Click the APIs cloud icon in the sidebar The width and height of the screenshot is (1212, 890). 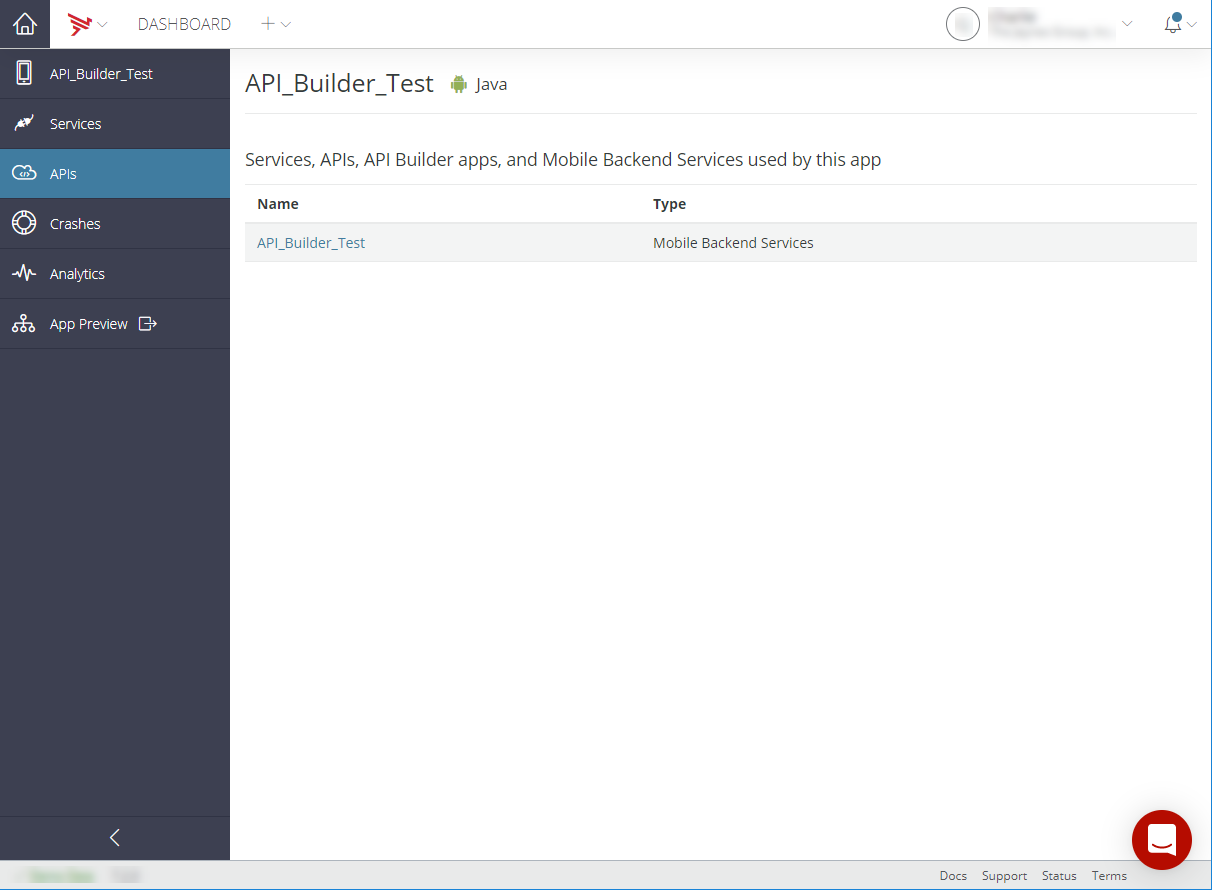[x=23, y=173]
